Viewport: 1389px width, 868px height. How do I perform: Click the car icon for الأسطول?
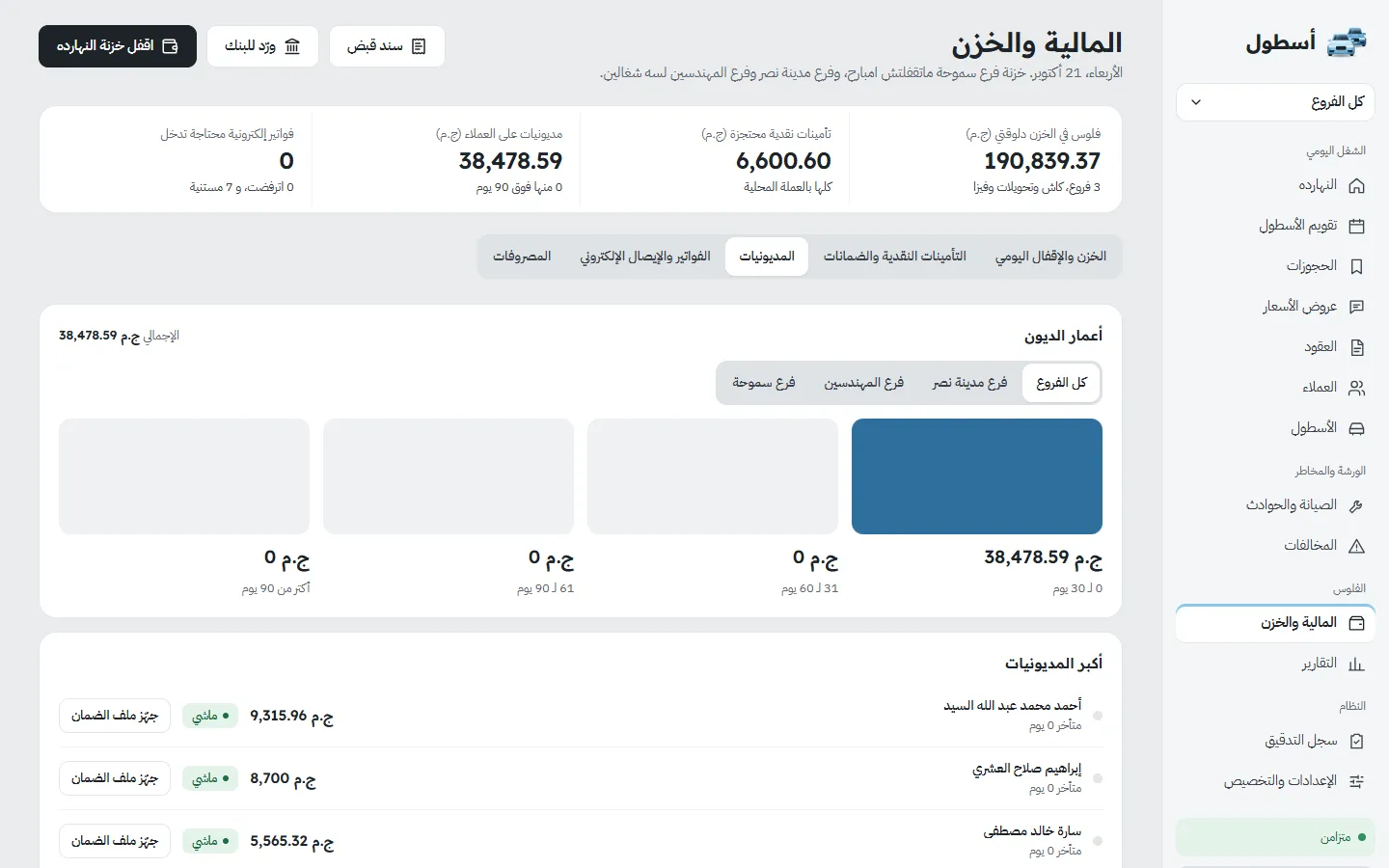point(1356,428)
